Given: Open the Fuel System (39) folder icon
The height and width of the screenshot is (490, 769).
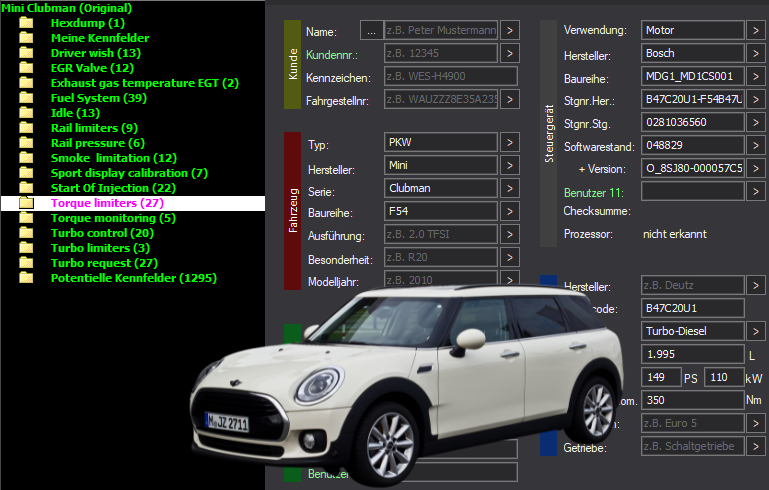Looking at the screenshot, I should [26, 98].
